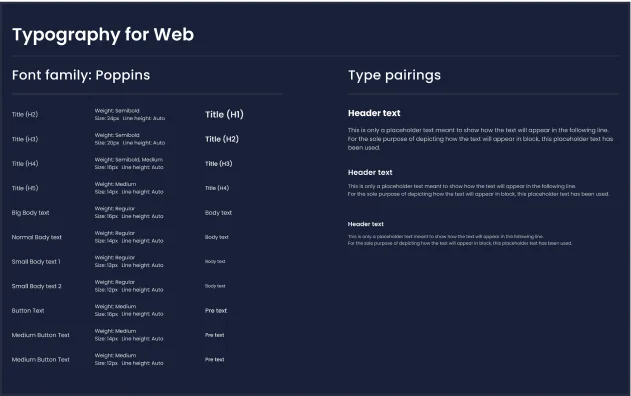Click "Body text" sample in the Small Body text 1 row
The height and width of the screenshot is (396, 631).
pos(215,262)
